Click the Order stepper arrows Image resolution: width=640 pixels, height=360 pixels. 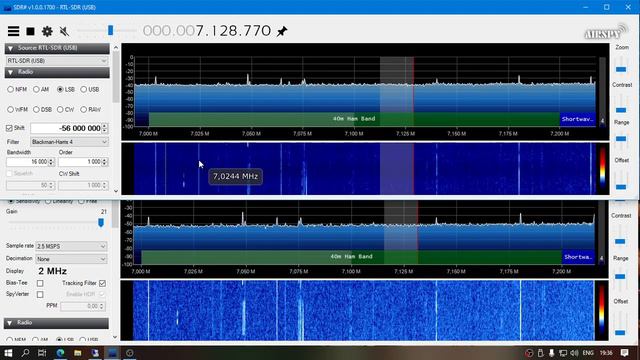(x=105, y=162)
